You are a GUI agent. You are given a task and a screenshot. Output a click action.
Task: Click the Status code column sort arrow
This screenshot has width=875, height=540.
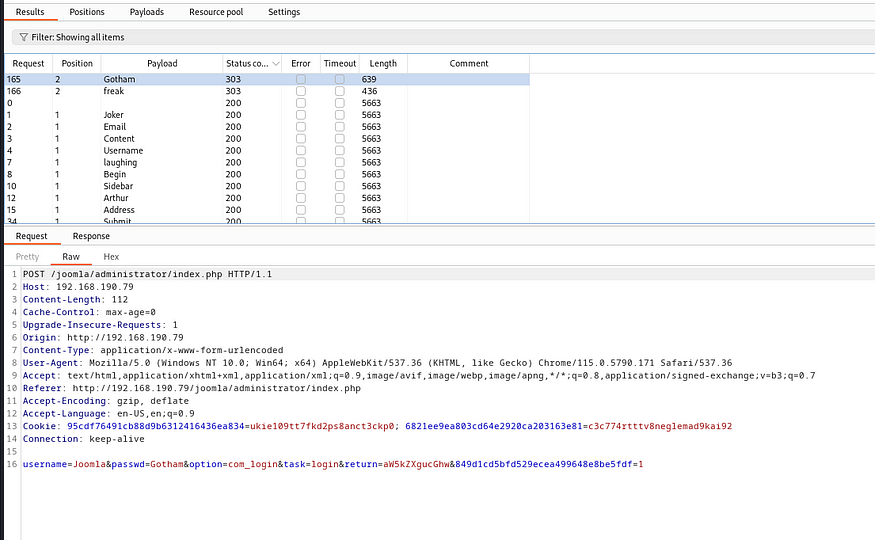276,64
